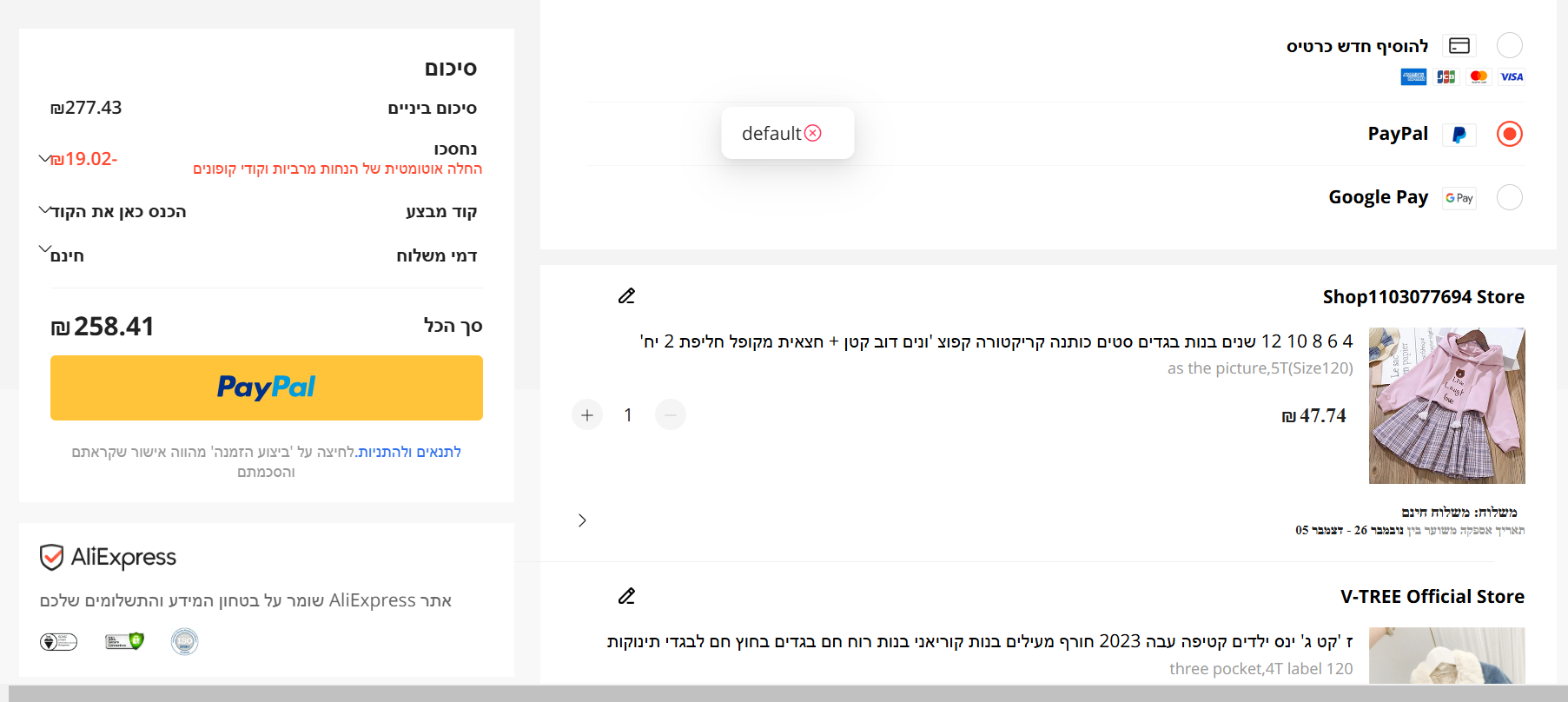Click the credit card outline icon

pyautogui.click(x=1459, y=45)
